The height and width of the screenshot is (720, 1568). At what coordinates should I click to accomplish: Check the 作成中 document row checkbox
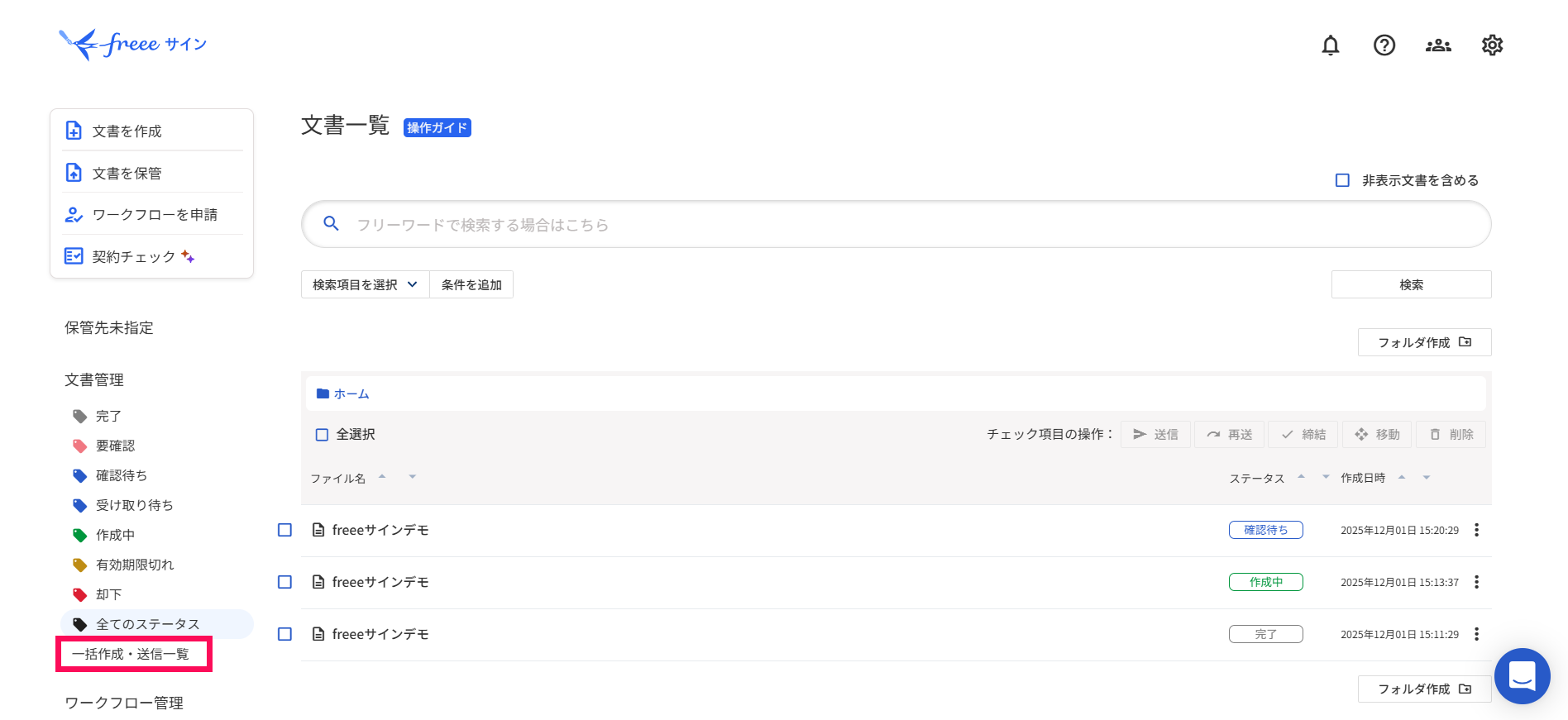coord(284,583)
